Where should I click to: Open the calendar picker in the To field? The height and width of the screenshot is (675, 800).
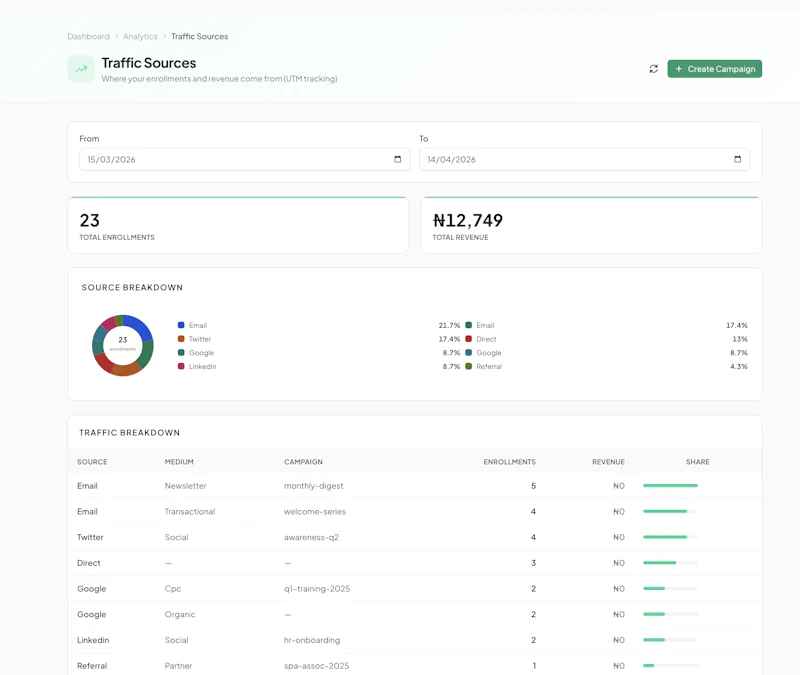737,158
